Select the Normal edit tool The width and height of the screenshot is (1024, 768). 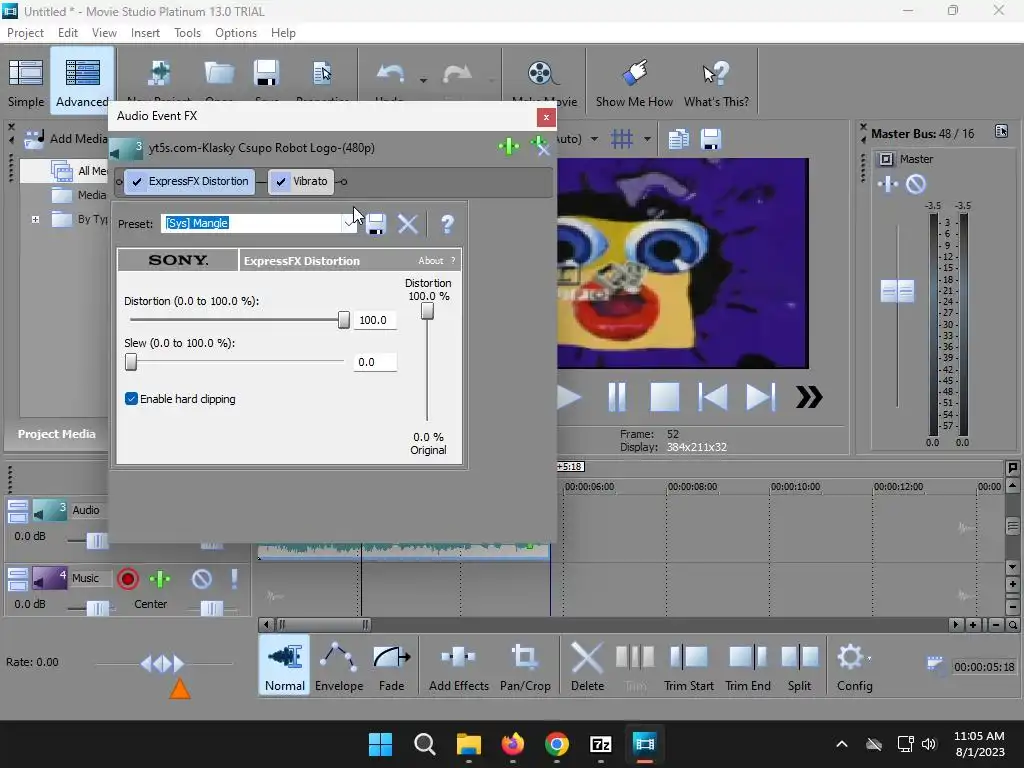pyautogui.click(x=284, y=666)
